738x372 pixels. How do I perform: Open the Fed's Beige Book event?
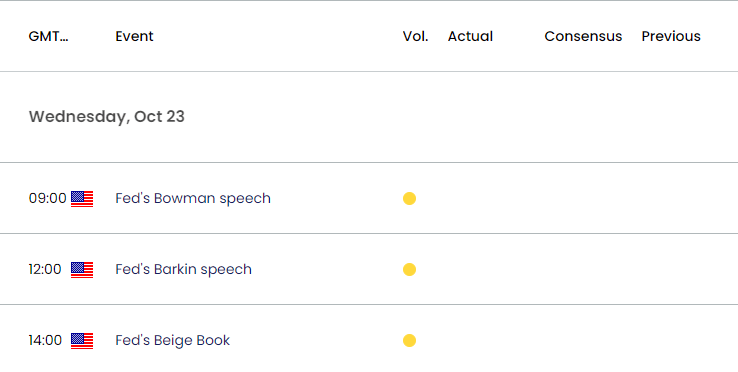click(173, 340)
